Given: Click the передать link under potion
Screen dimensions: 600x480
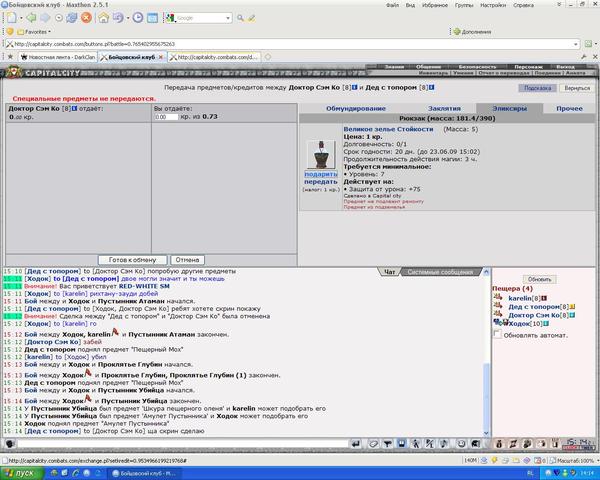Looking at the screenshot, I should [x=321, y=182].
